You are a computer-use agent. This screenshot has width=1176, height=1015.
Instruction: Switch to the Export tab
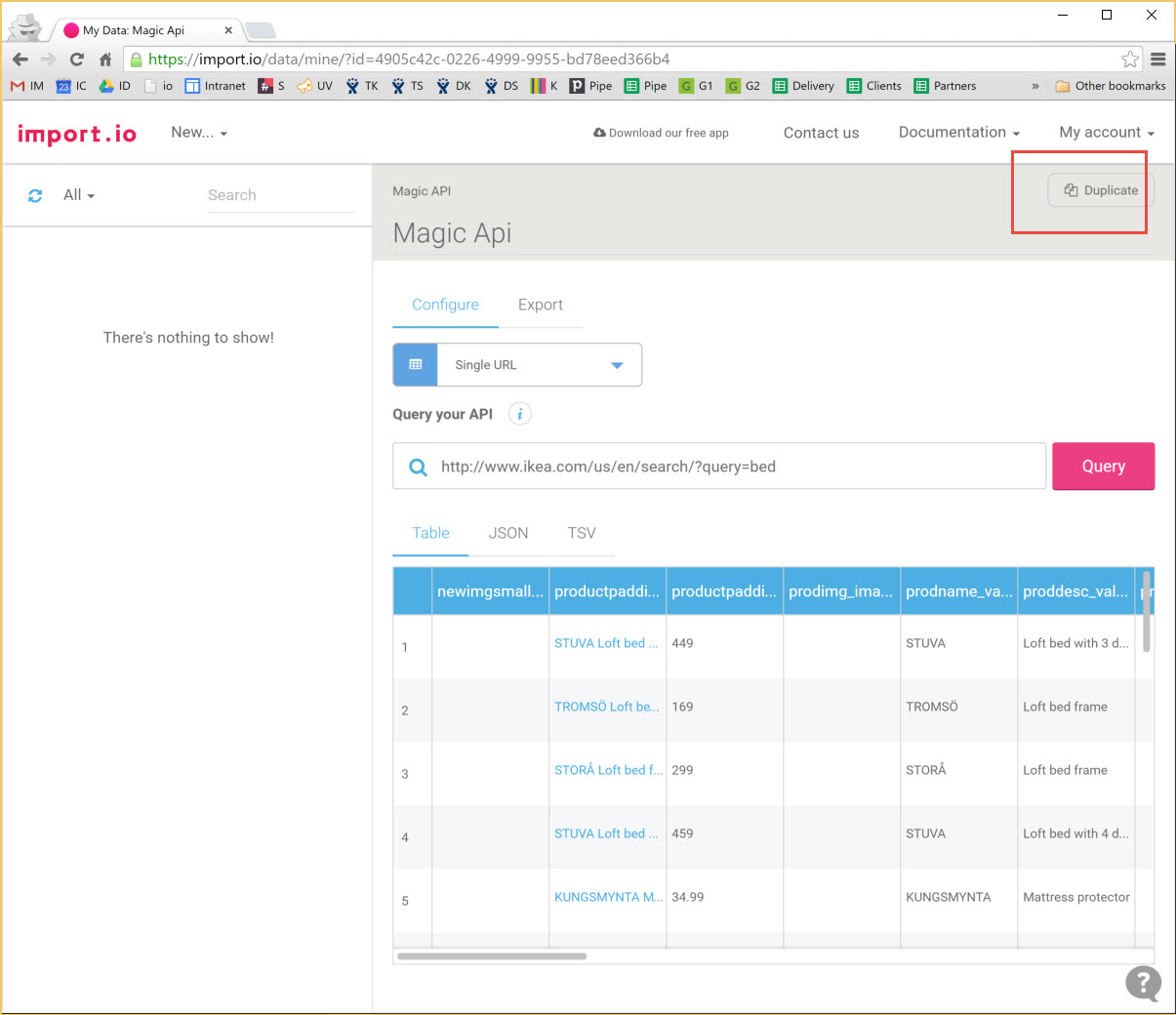541,304
